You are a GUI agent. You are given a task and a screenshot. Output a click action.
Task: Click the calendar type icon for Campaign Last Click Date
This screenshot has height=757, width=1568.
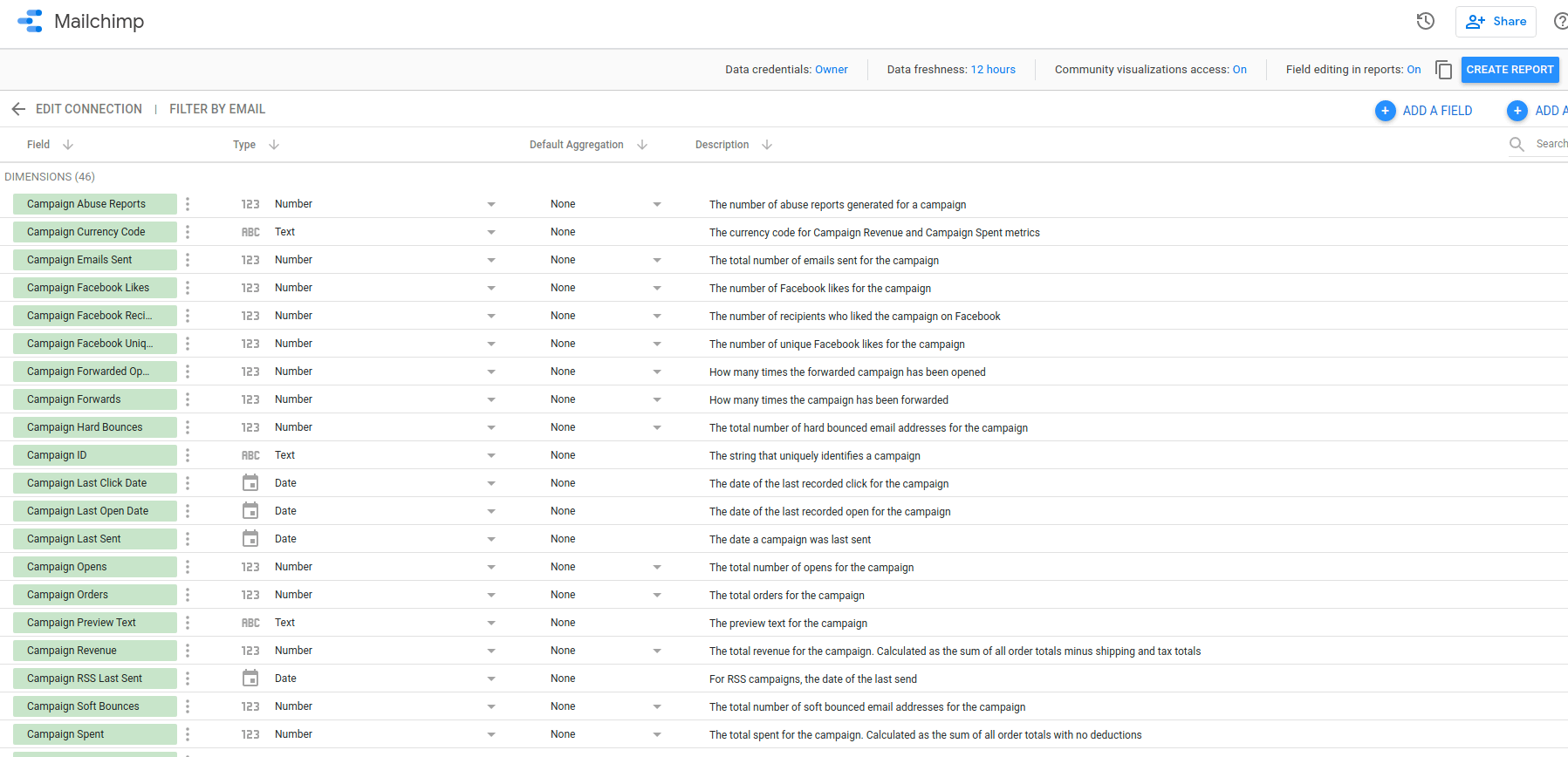[x=250, y=483]
